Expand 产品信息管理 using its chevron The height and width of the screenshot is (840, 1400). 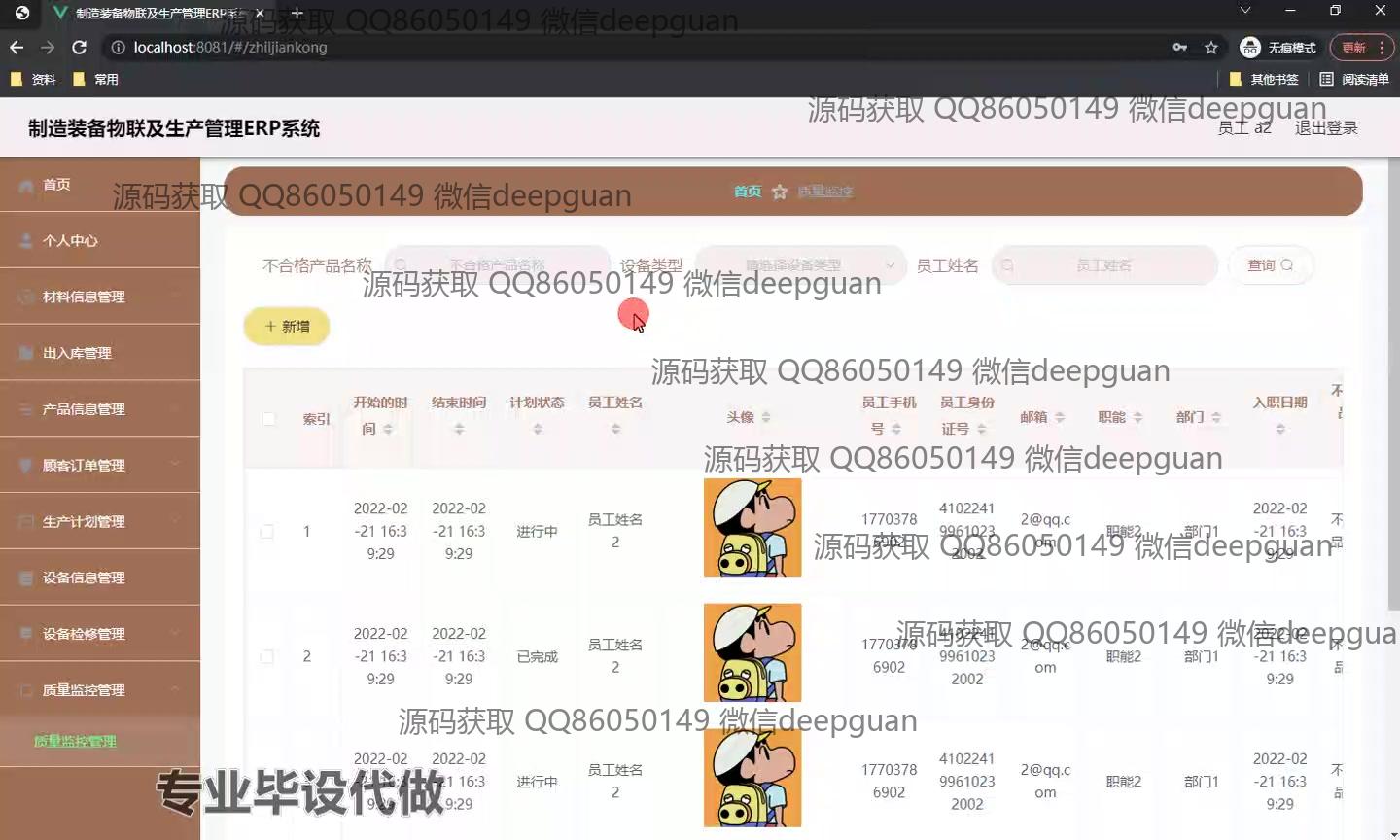176,409
